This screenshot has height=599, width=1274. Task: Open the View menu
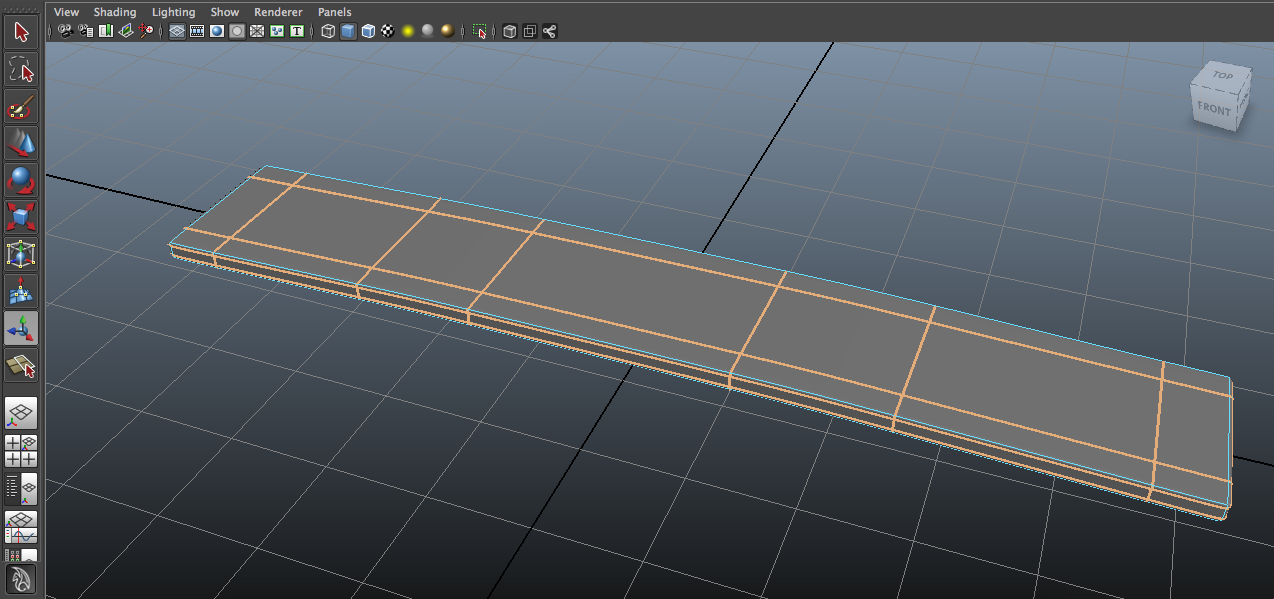pyautogui.click(x=66, y=11)
